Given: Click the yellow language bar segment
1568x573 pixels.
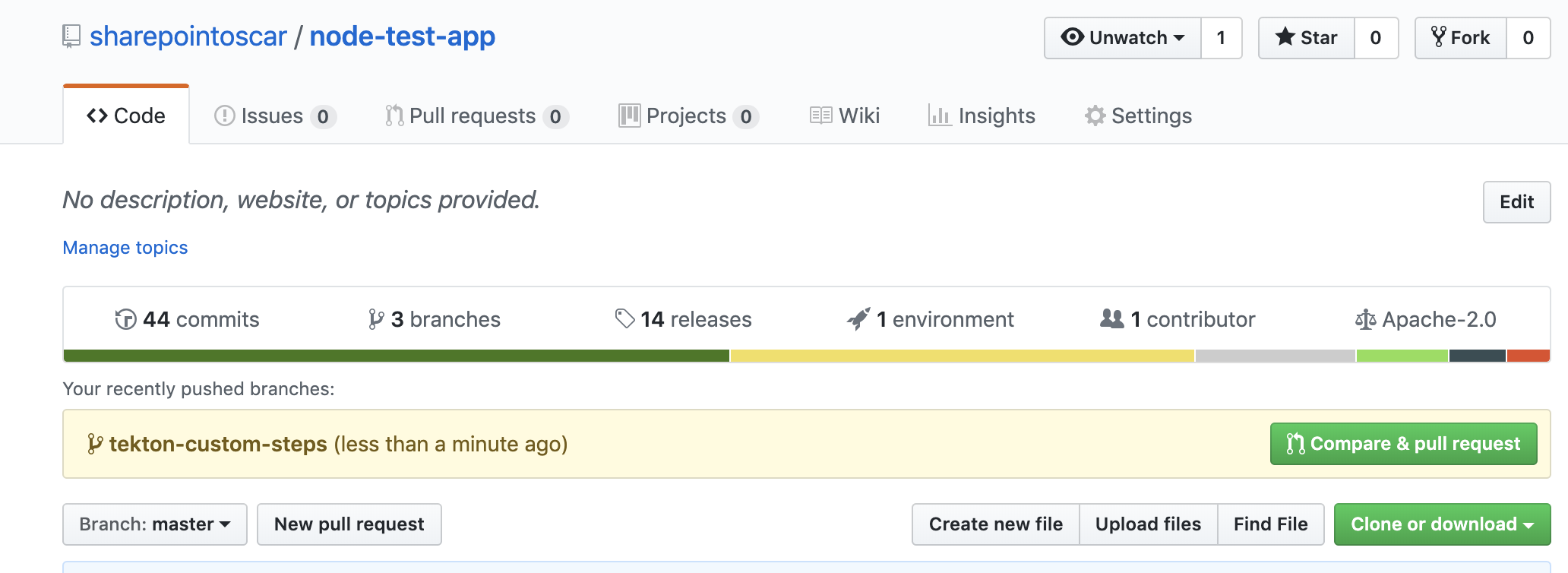Looking at the screenshot, I should (x=963, y=356).
